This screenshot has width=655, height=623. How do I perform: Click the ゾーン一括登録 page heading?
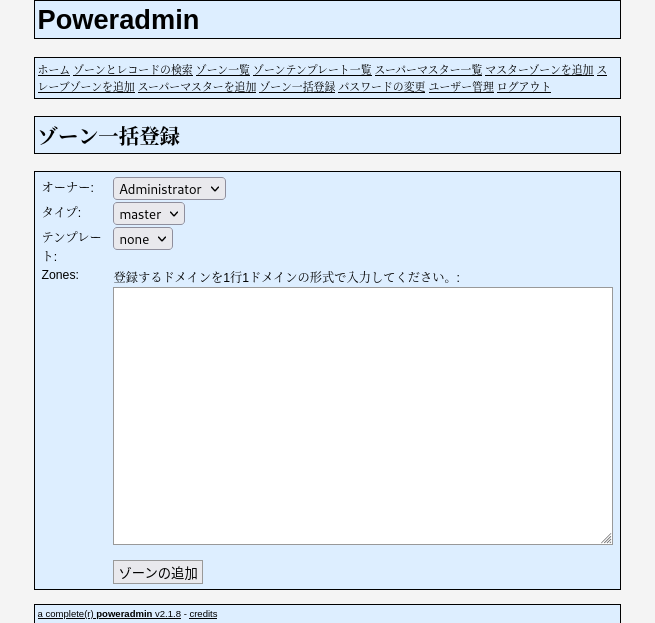pos(109,135)
